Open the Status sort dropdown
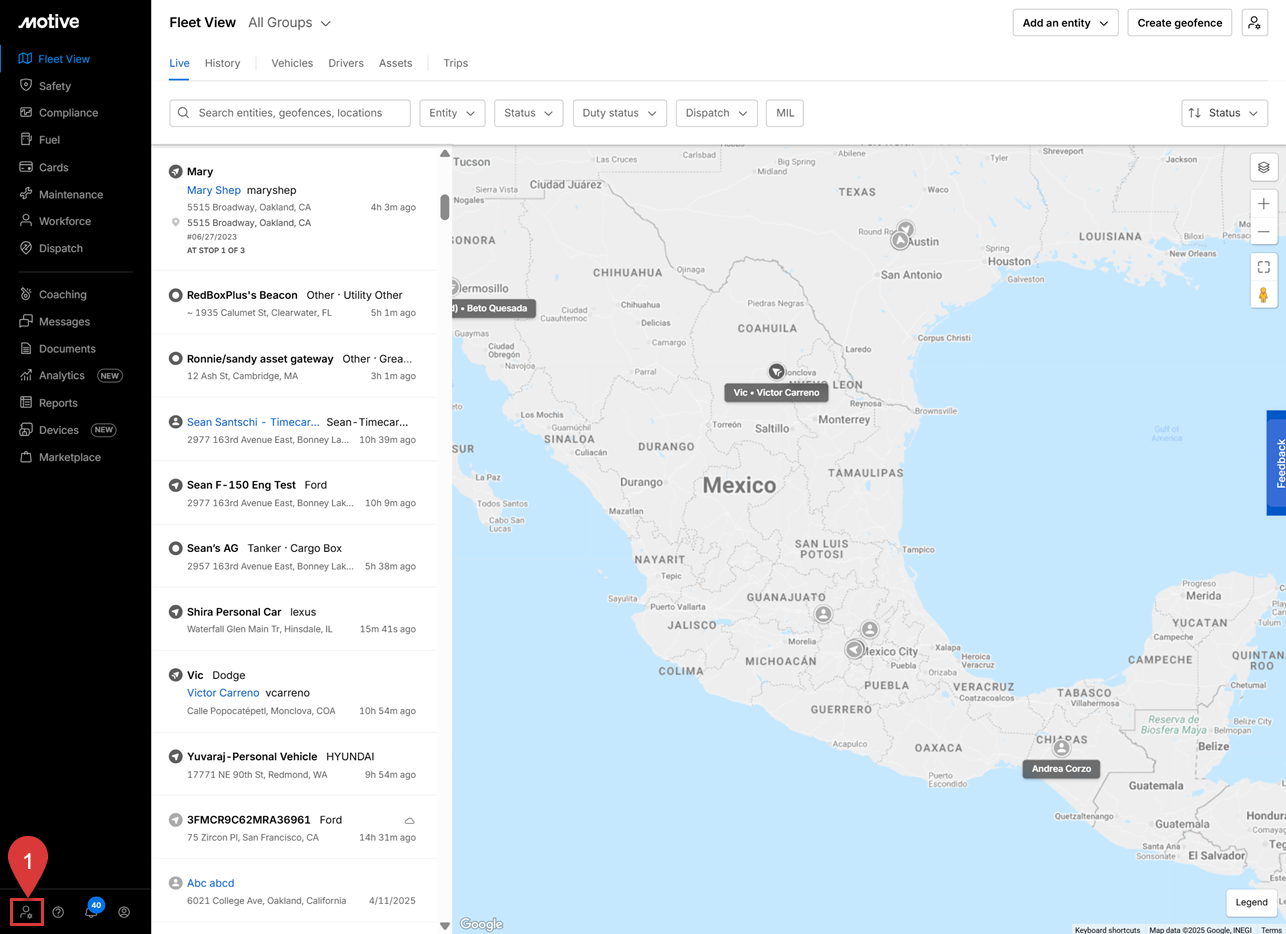Image resolution: width=1286 pixels, height=934 pixels. tap(1224, 113)
